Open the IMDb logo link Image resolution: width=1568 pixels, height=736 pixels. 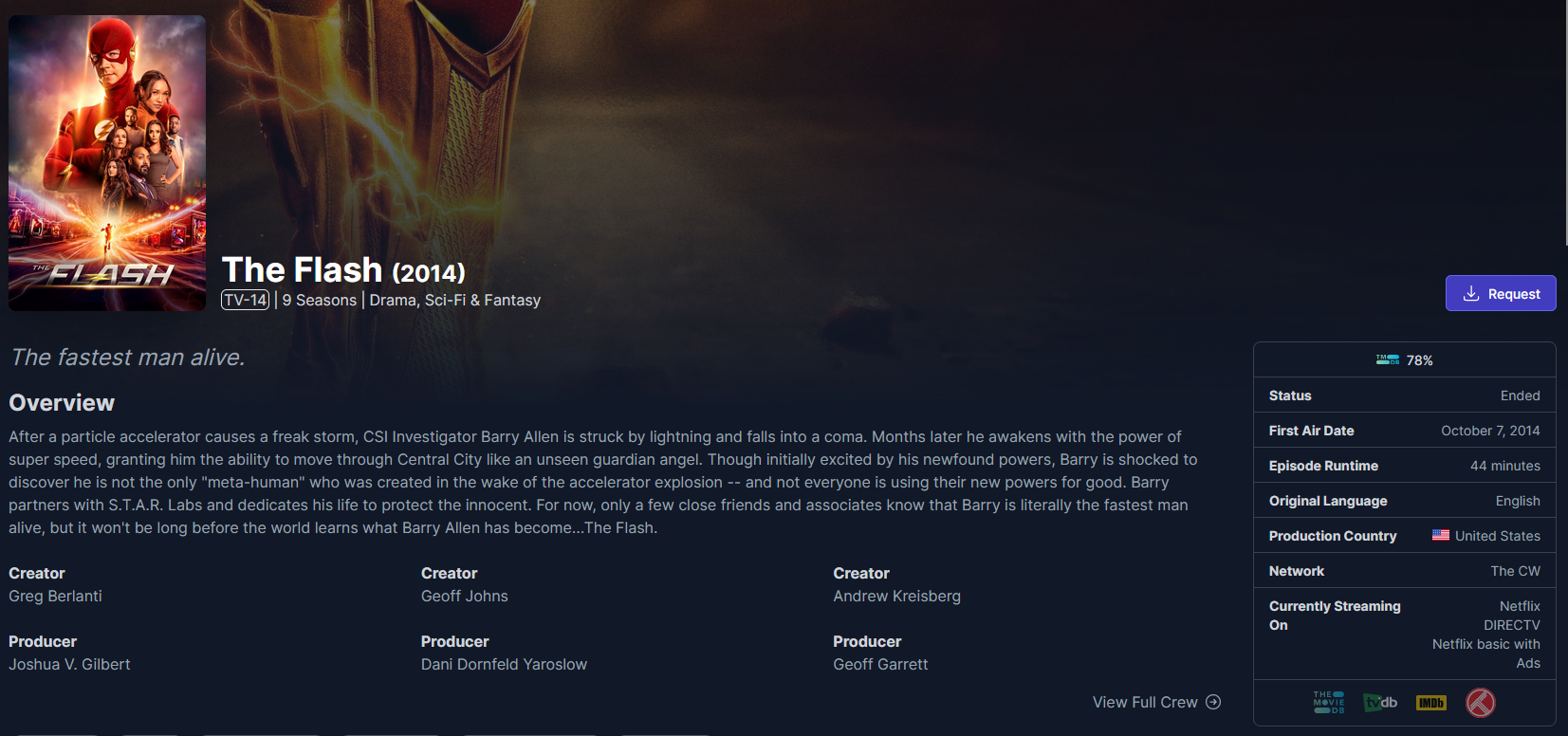click(x=1431, y=703)
